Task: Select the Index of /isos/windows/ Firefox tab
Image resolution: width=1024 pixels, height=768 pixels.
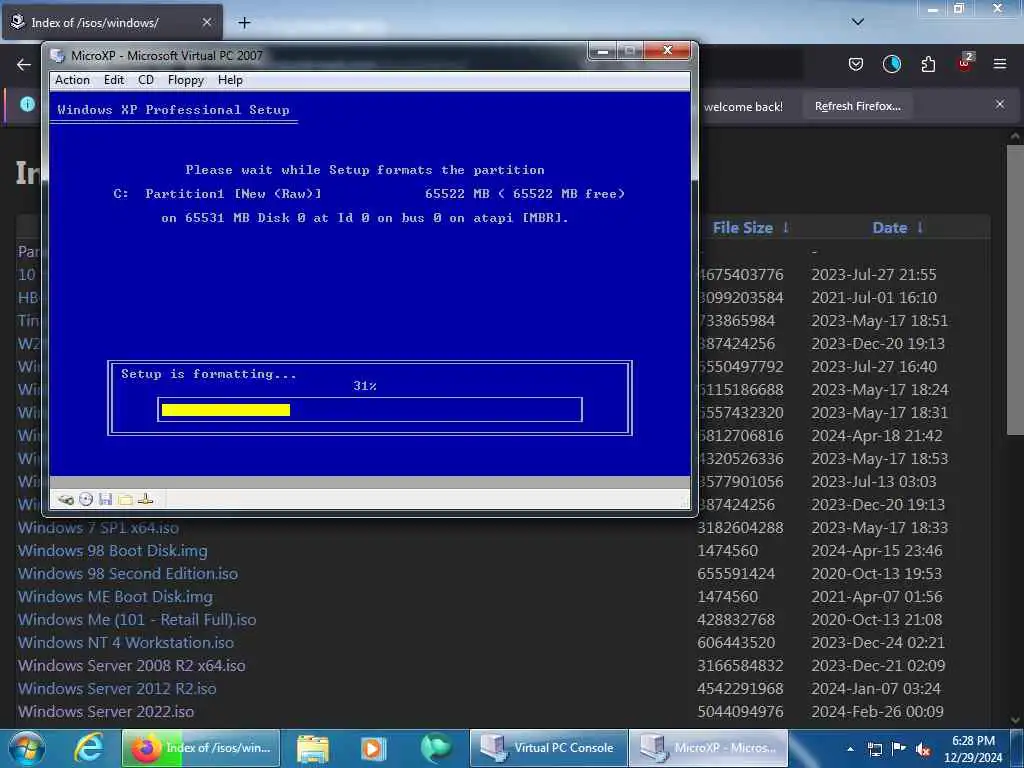Action: (112, 23)
